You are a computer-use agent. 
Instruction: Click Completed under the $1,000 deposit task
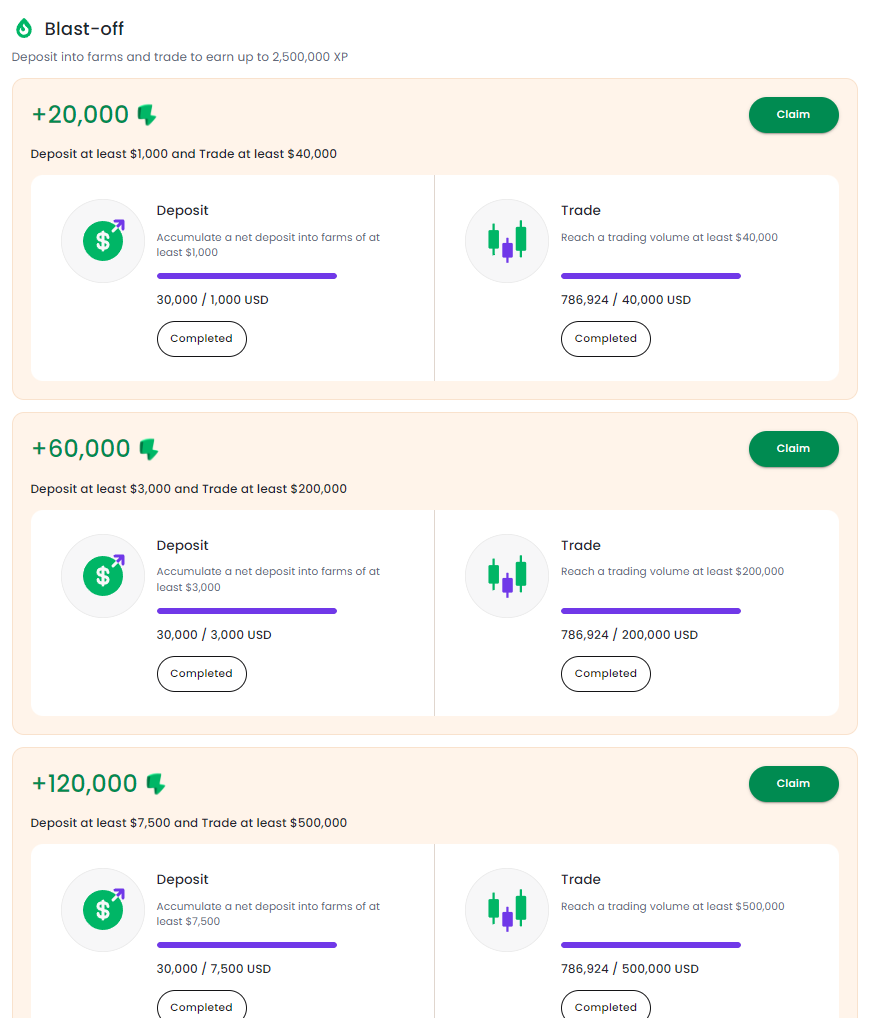tap(201, 339)
